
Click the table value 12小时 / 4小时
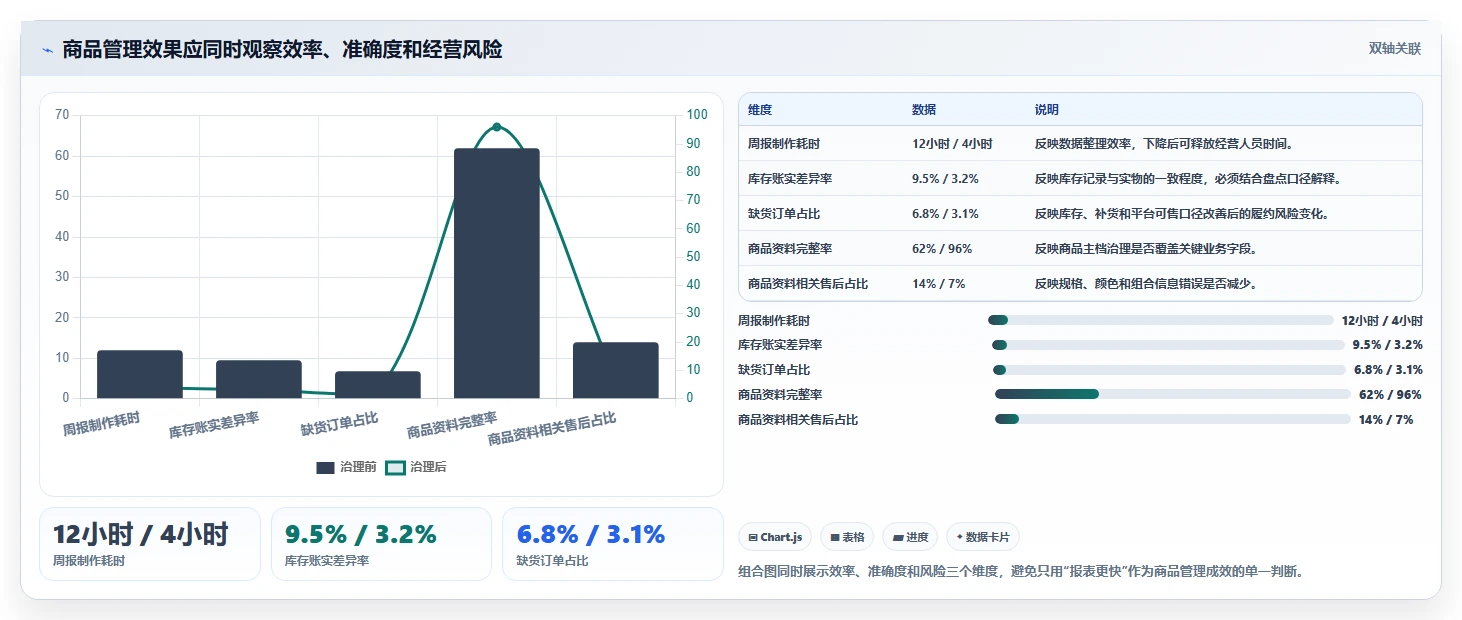coord(952,144)
